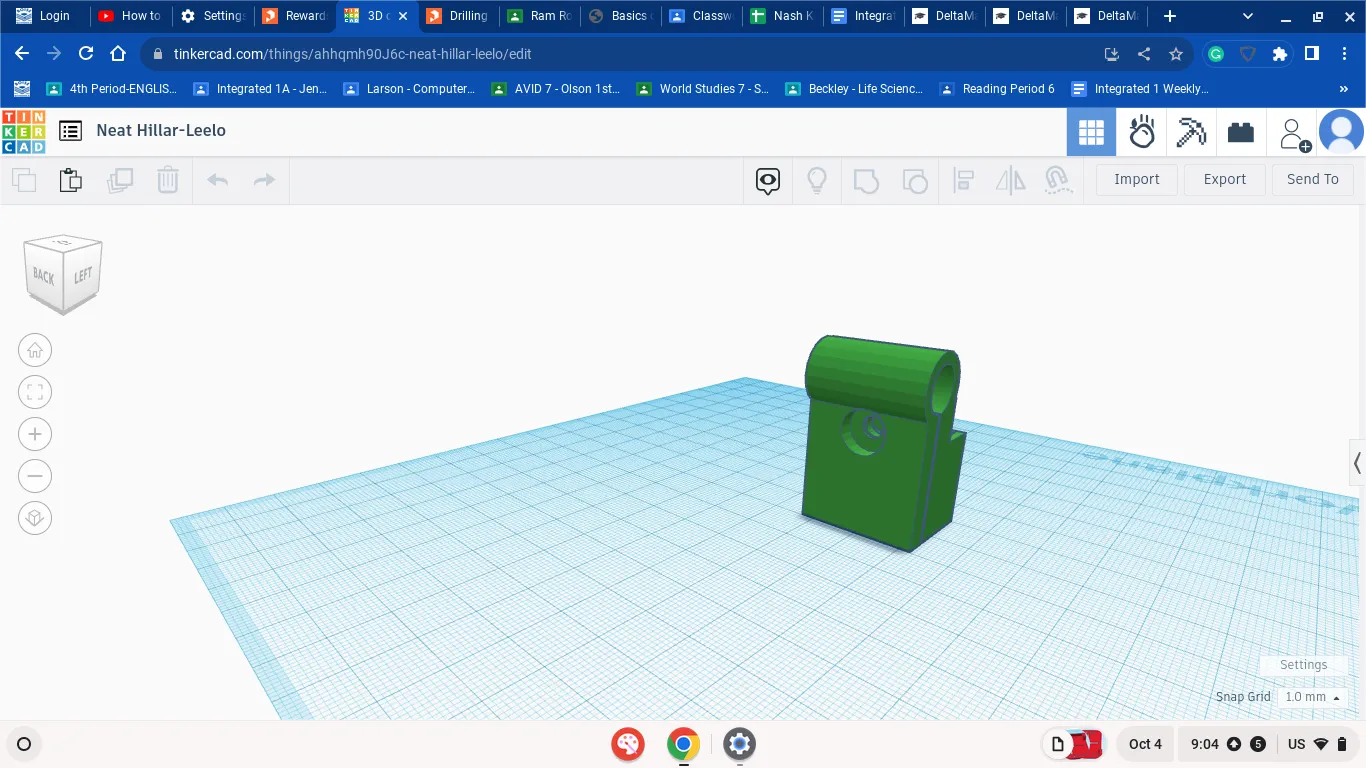
Task: Zoom out with minus button
Action: pos(35,476)
